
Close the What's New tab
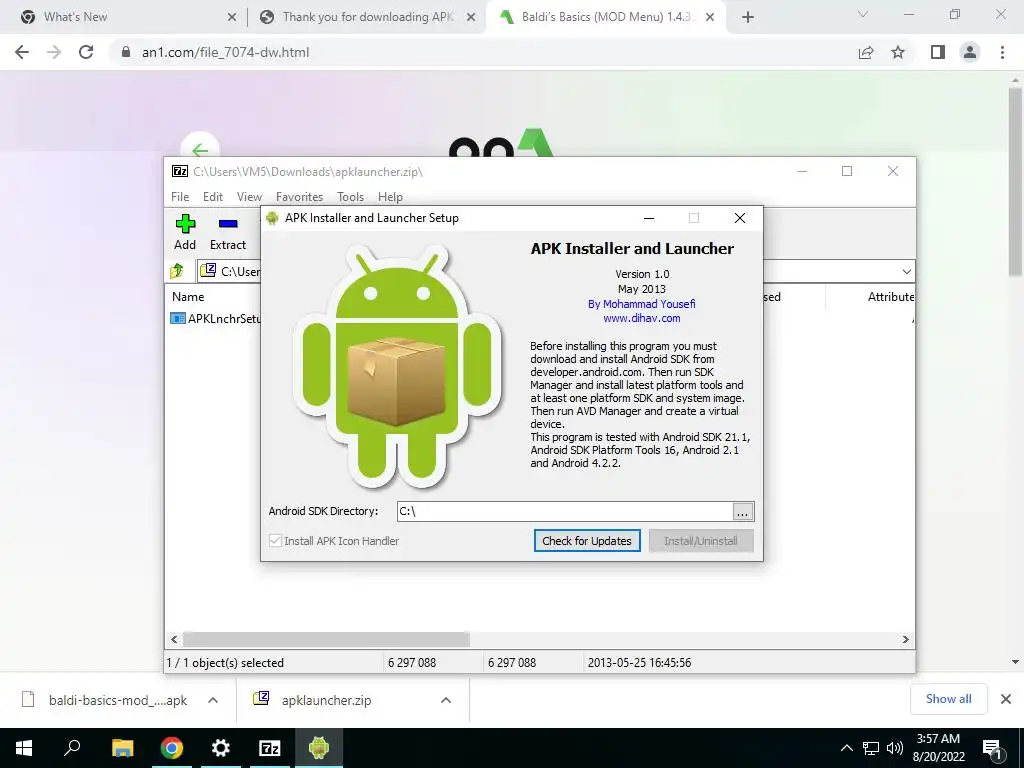pyautogui.click(x=232, y=17)
